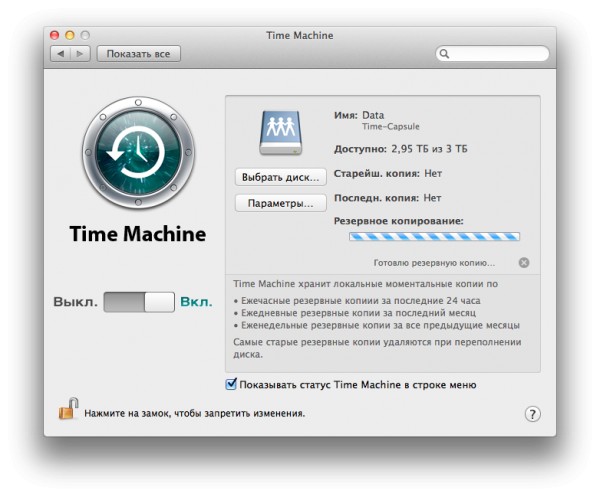
Task: Click the Показать все button
Action: pyautogui.click(x=139, y=54)
